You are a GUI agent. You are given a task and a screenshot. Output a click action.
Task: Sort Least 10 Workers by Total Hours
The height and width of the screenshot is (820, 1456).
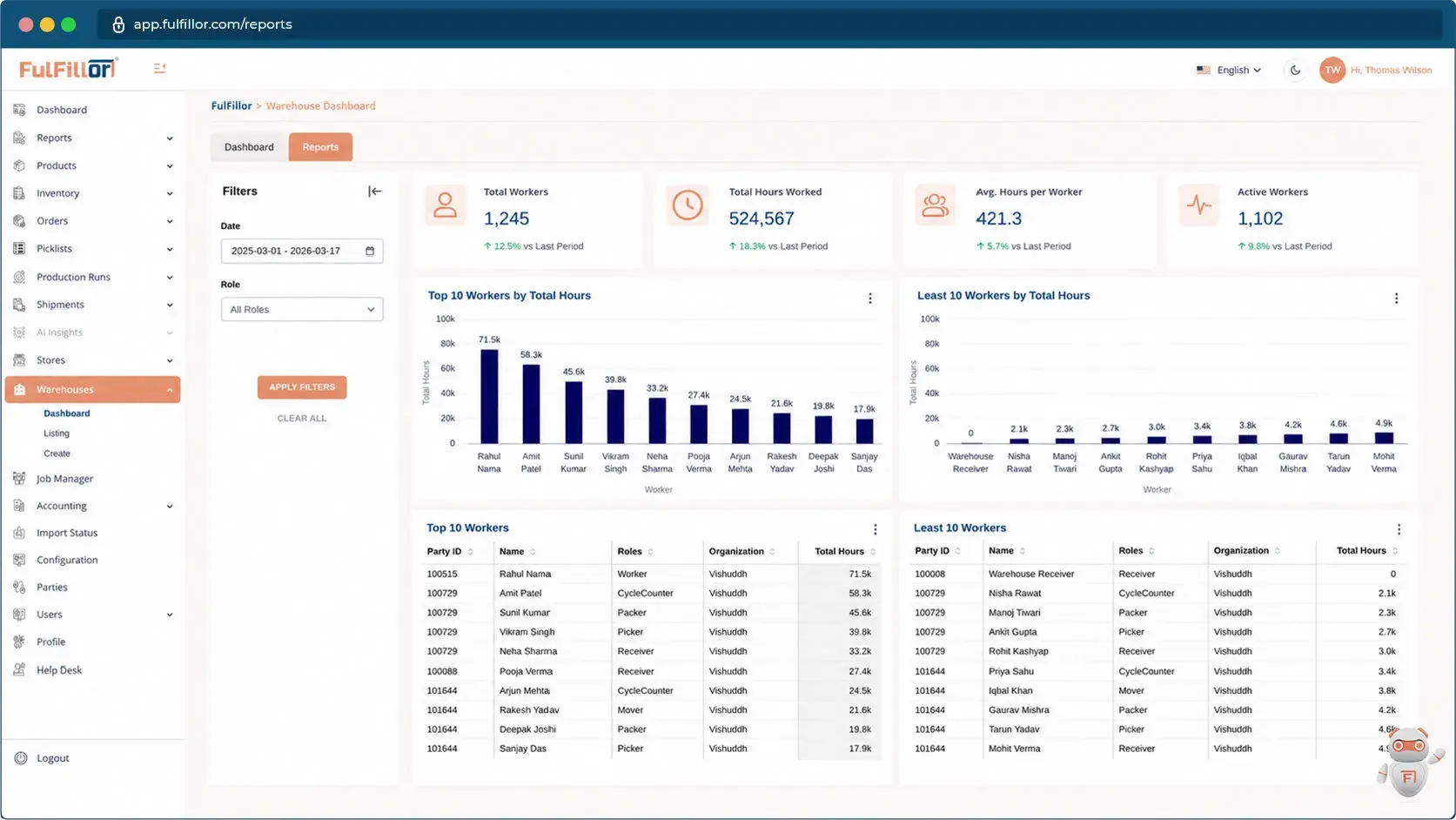pyautogui.click(x=1395, y=551)
